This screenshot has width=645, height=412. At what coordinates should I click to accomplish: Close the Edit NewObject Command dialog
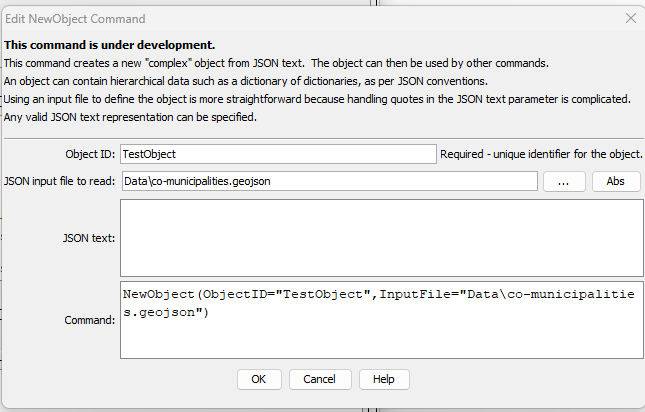631,18
